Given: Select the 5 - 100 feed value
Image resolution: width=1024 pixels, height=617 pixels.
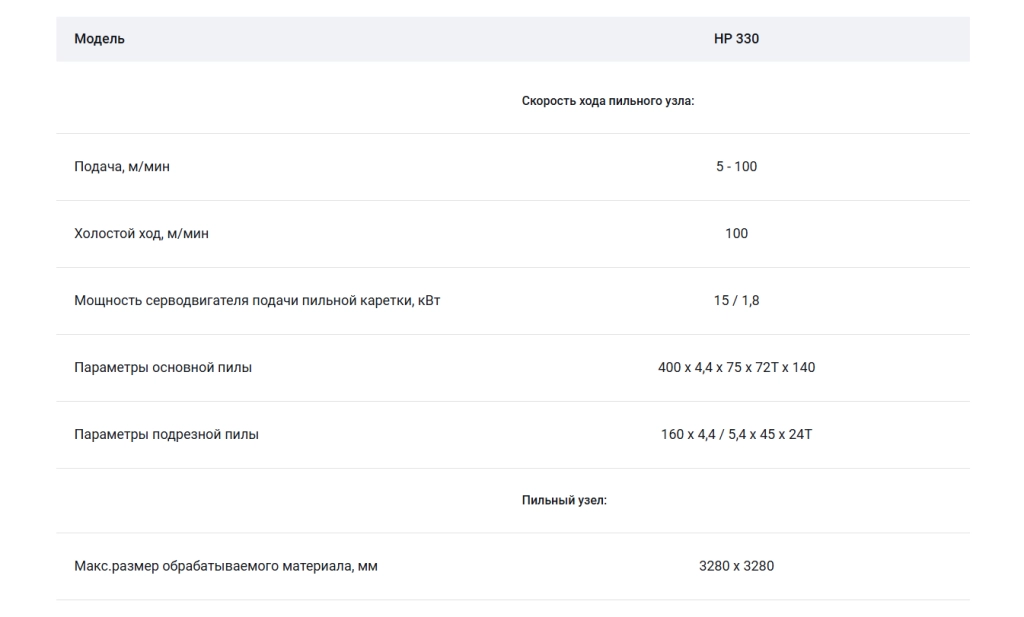Looking at the screenshot, I should 736,166.
